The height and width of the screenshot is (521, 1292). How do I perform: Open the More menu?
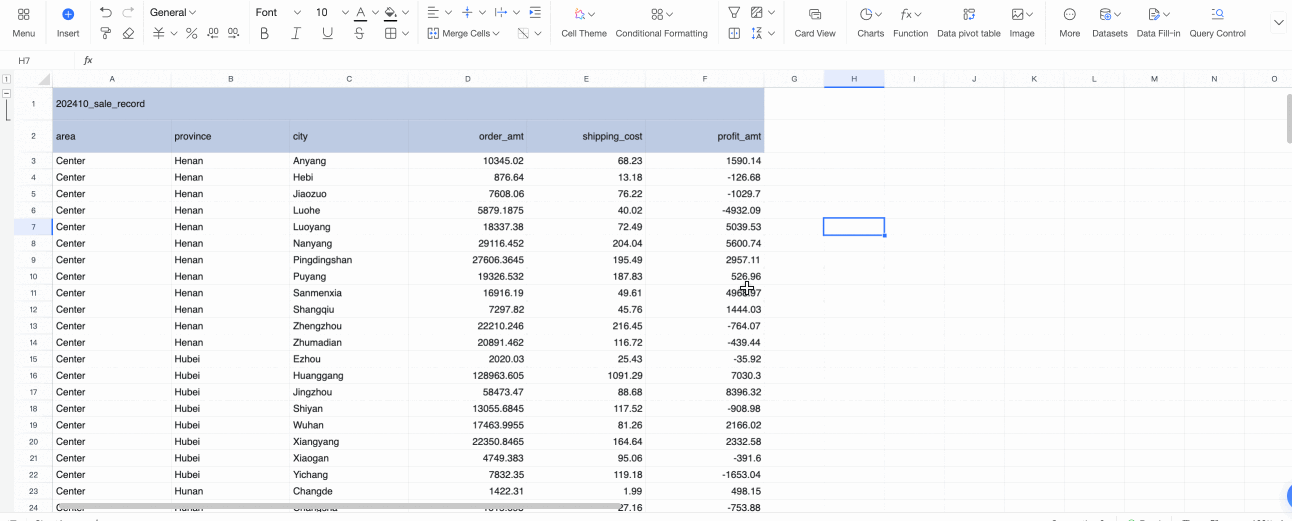coord(1069,22)
